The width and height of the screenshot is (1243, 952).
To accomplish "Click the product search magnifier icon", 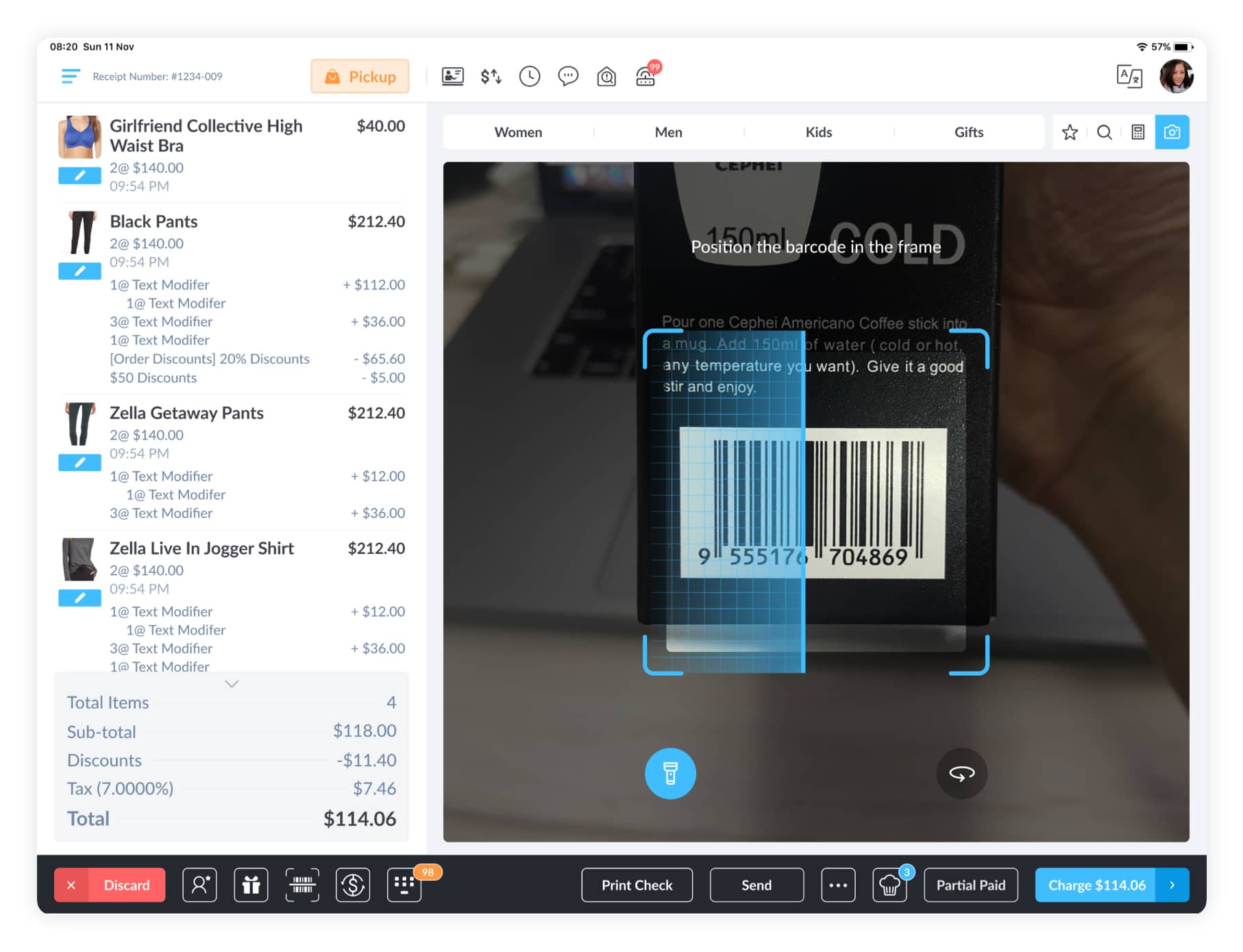I will click(1104, 132).
